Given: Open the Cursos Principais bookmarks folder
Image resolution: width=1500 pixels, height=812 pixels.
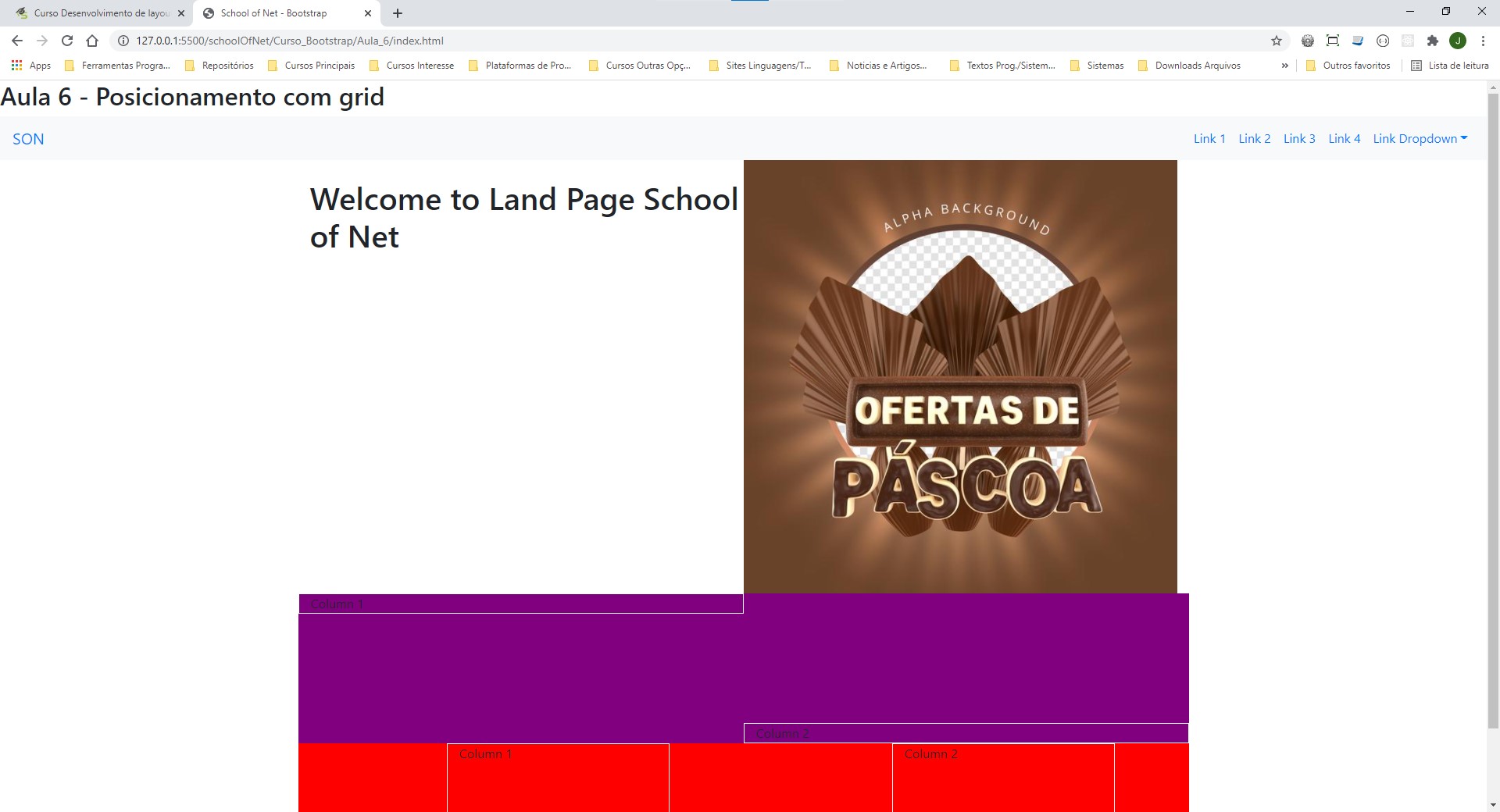Looking at the screenshot, I should [311, 66].
